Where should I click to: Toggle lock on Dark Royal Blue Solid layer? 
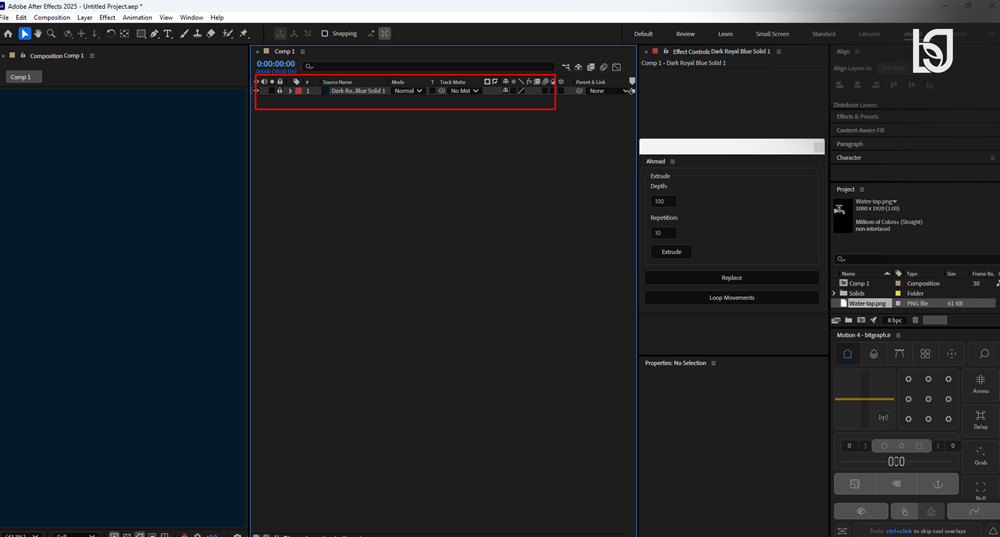coord(279,91)
